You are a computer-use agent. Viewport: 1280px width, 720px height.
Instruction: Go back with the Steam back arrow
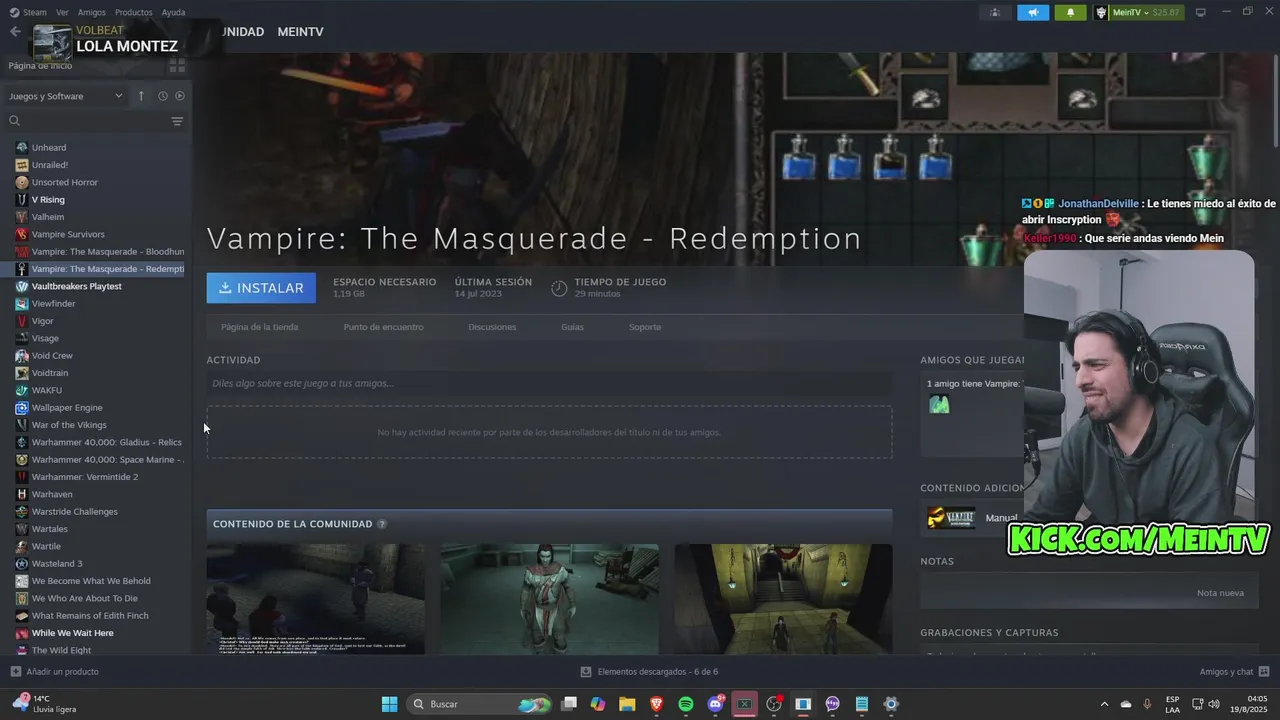point(15,32)
